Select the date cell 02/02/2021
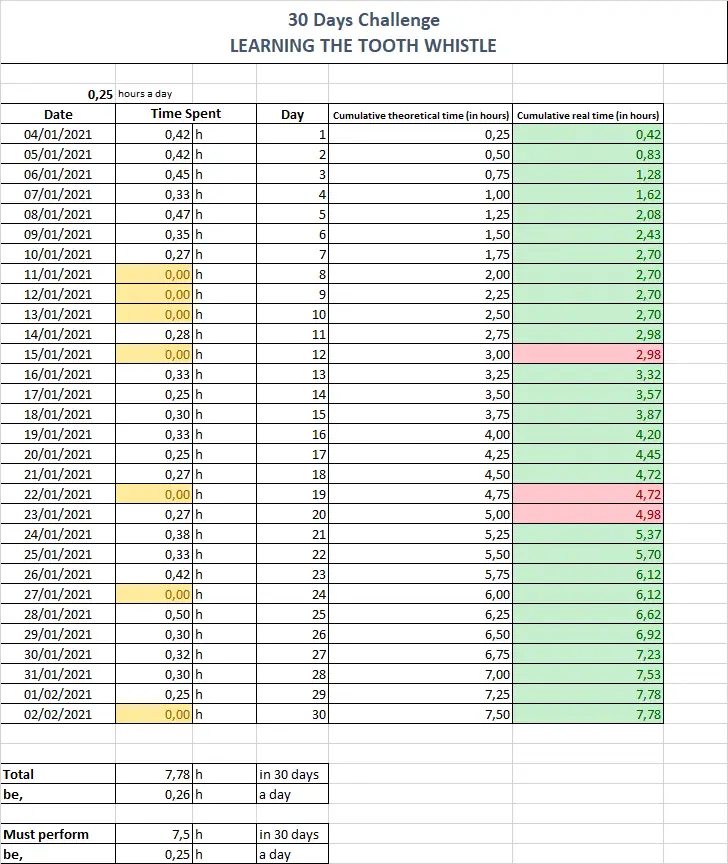The width and height of the screenshot is (728, 864). point(58,714)
